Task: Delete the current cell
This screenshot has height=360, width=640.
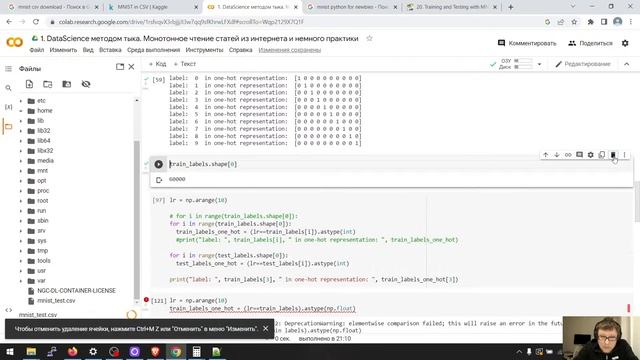Action: click(613, 155)
